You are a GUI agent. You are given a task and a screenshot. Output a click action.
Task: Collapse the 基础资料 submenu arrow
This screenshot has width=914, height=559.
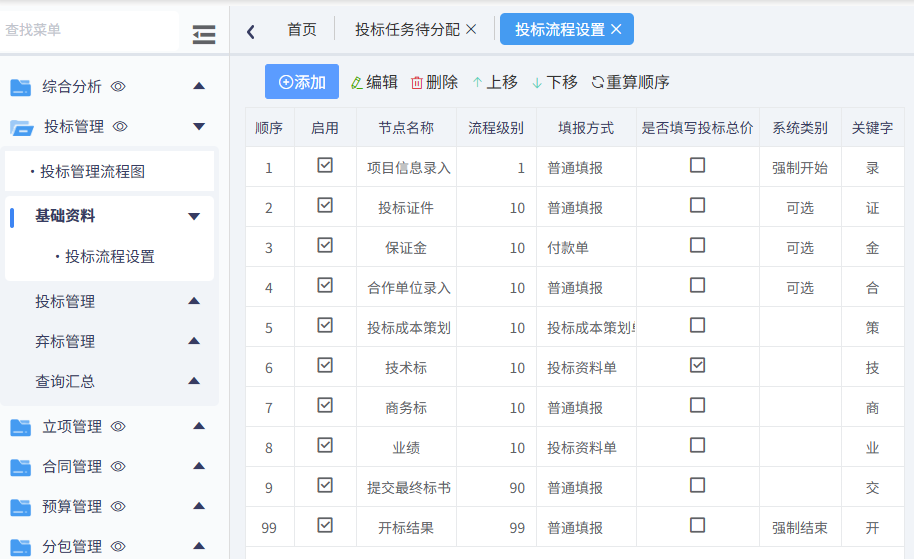pyautogui.click(x=194, y=216)
